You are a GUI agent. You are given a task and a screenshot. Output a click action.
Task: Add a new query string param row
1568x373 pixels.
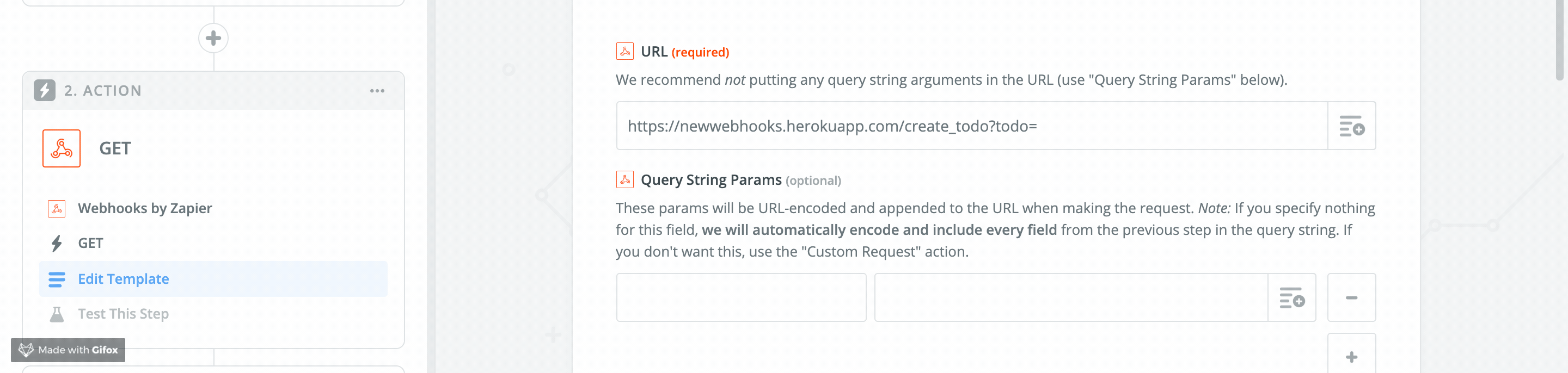1351,357
